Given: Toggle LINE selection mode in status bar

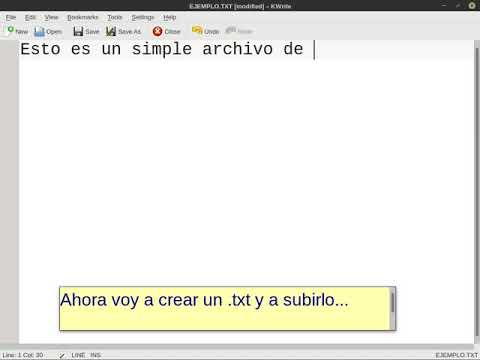Looking at the screenshot, I should pyautogui.click(x=78, y=355).
